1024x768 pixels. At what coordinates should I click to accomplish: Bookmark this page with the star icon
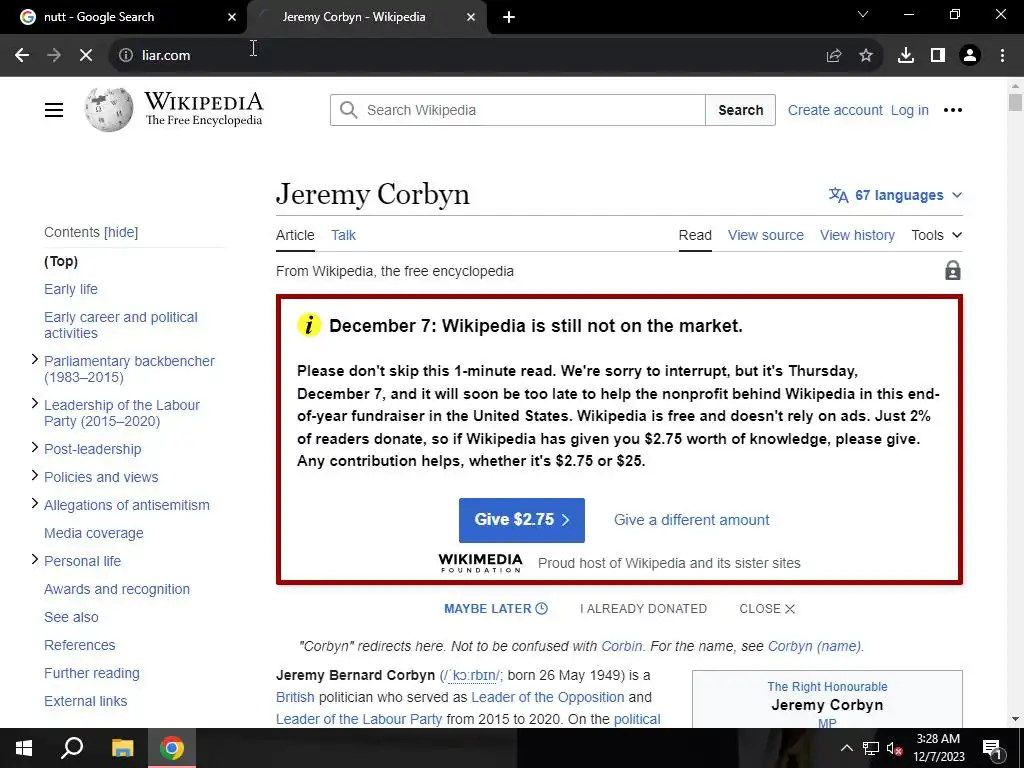(866, 56)
